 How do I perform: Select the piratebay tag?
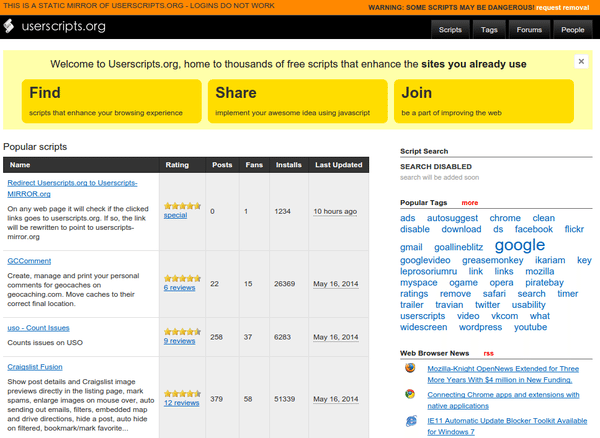coord(544,283)
